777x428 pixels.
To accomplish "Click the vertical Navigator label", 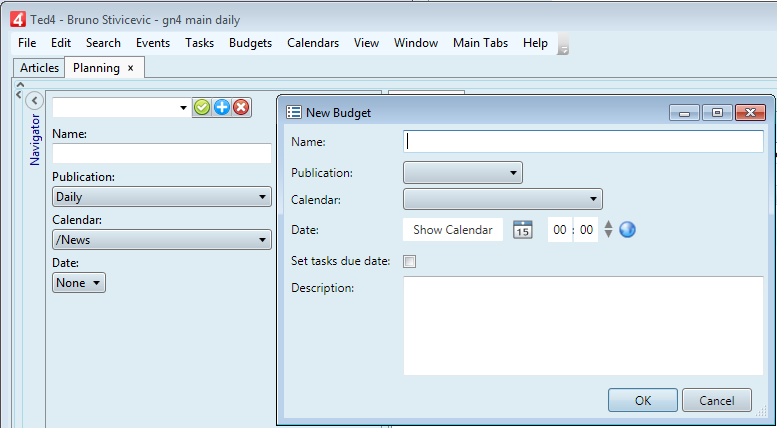I will 35,140.
